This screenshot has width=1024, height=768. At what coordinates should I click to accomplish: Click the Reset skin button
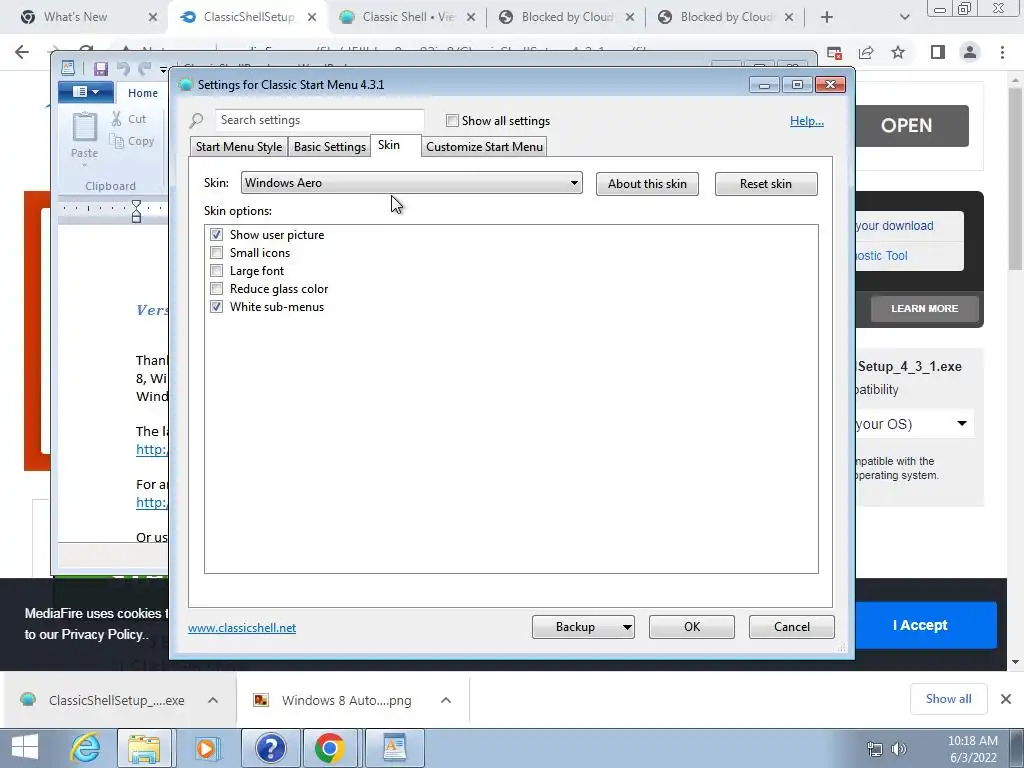tap(766, 184)
